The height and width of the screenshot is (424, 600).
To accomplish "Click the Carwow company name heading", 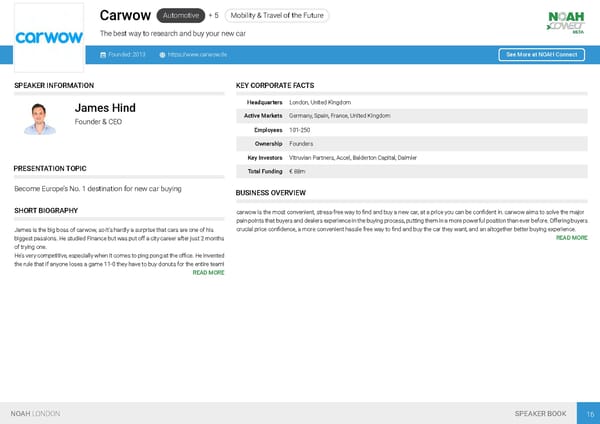I will [125, 16].
